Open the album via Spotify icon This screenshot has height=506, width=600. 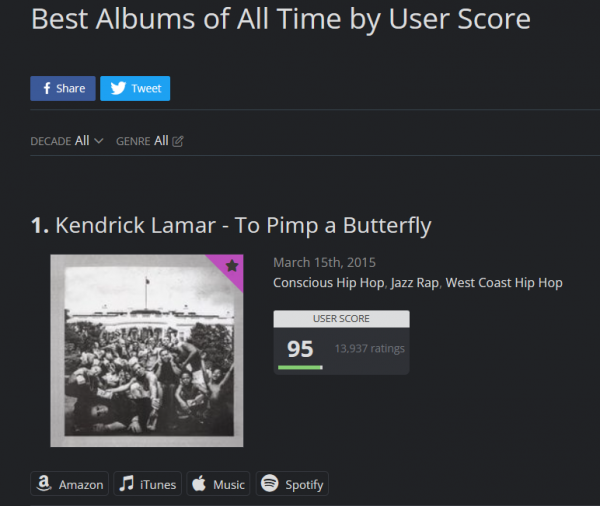click(x=269, y=484)
